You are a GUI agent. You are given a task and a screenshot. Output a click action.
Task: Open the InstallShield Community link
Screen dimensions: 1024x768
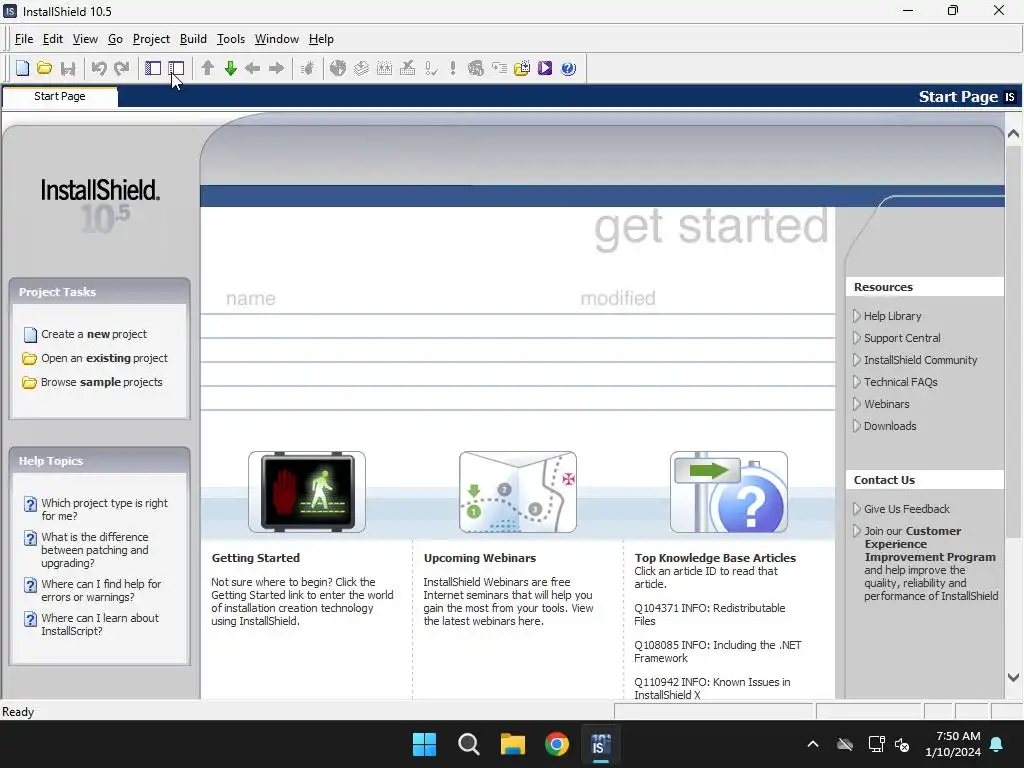pos(920,360)
